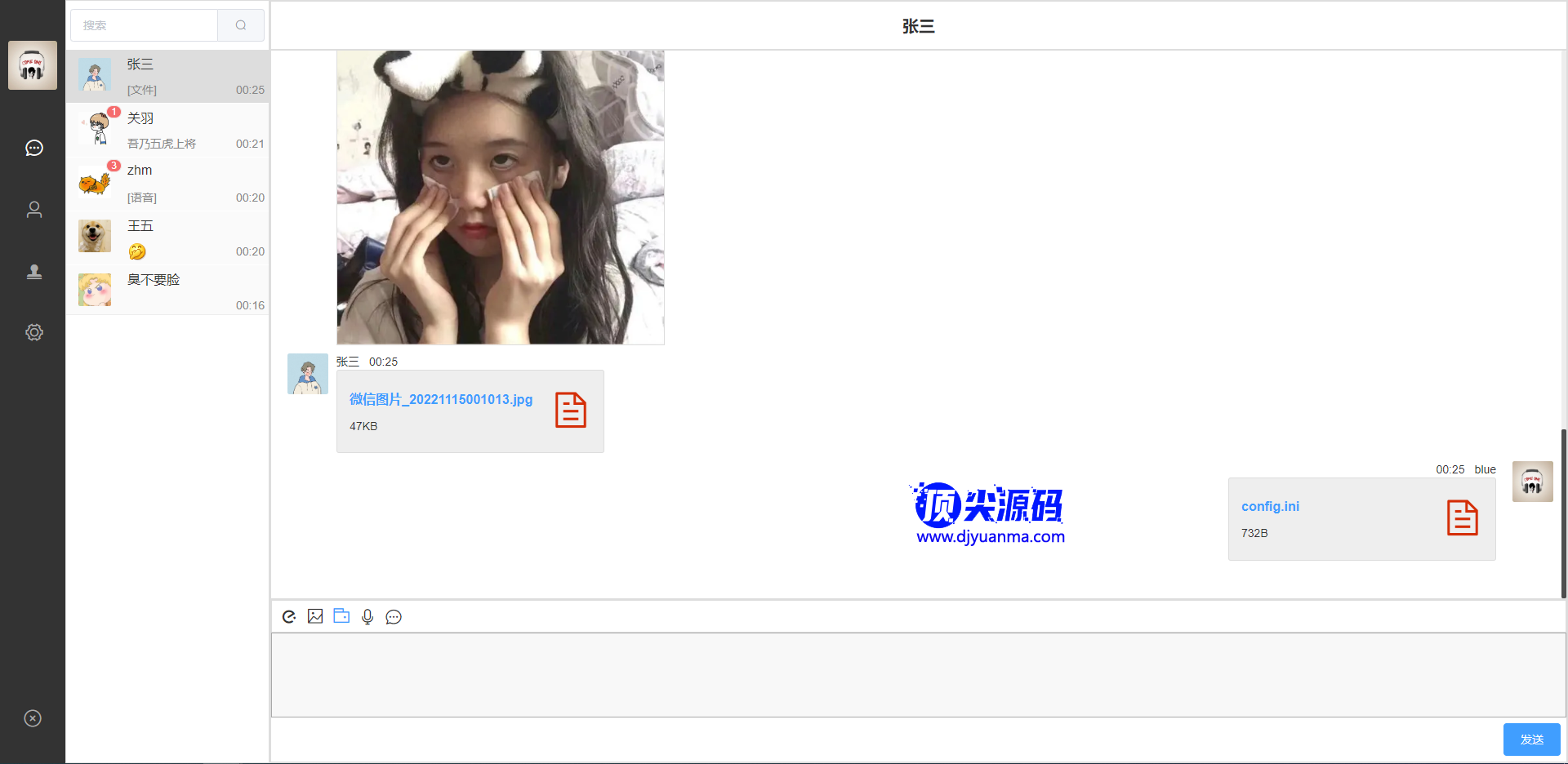This screenshot has width=1568, height=764.
Task: Open the 微信图片_20221115001013.jpg file link
Action: click(x=441, y=399)
